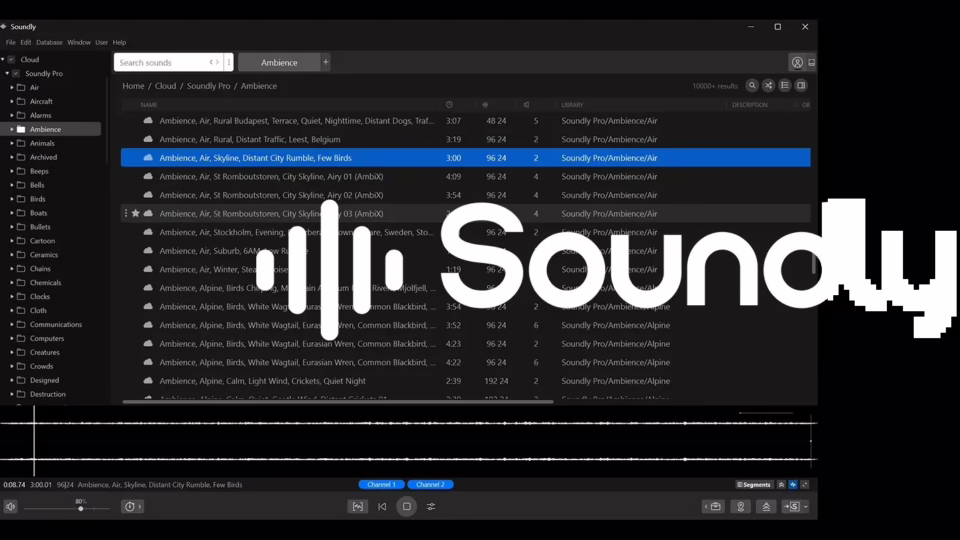Sort by LIBRARY column header
The image size is (960, 540).
(572, 105)
